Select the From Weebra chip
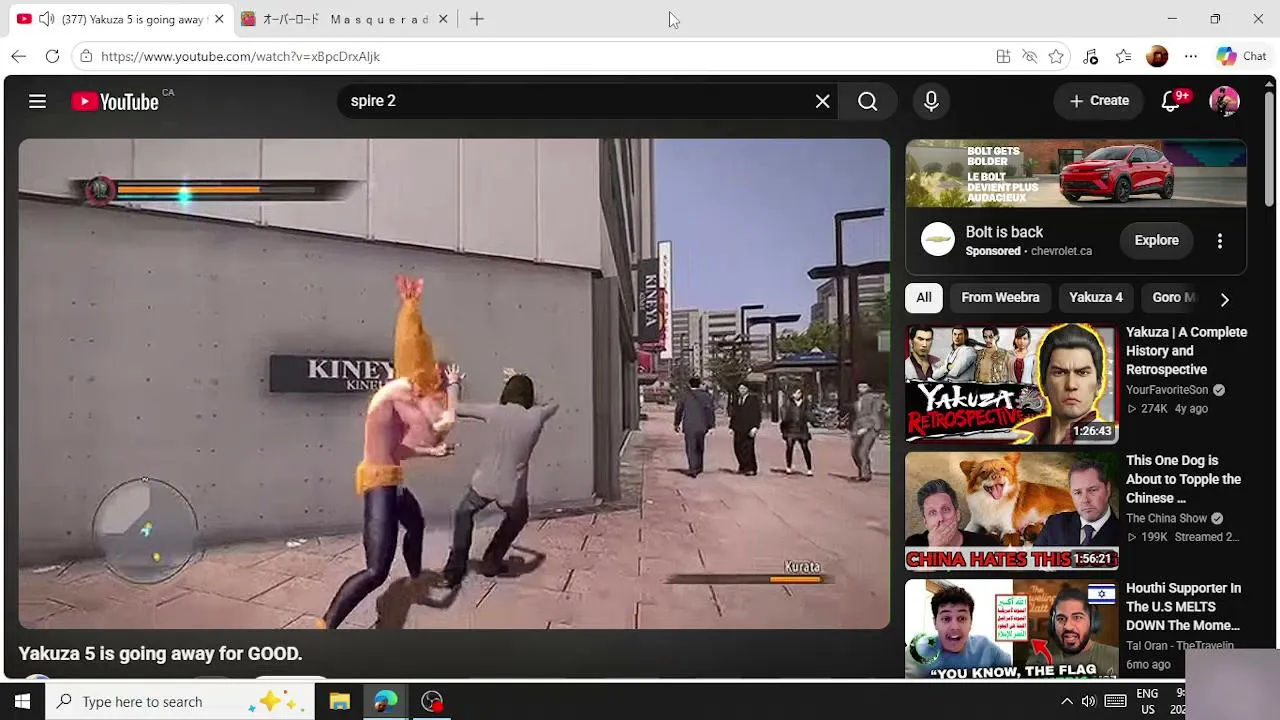The width and height of the screenshot is (1280, 720). click(1000, 298)
